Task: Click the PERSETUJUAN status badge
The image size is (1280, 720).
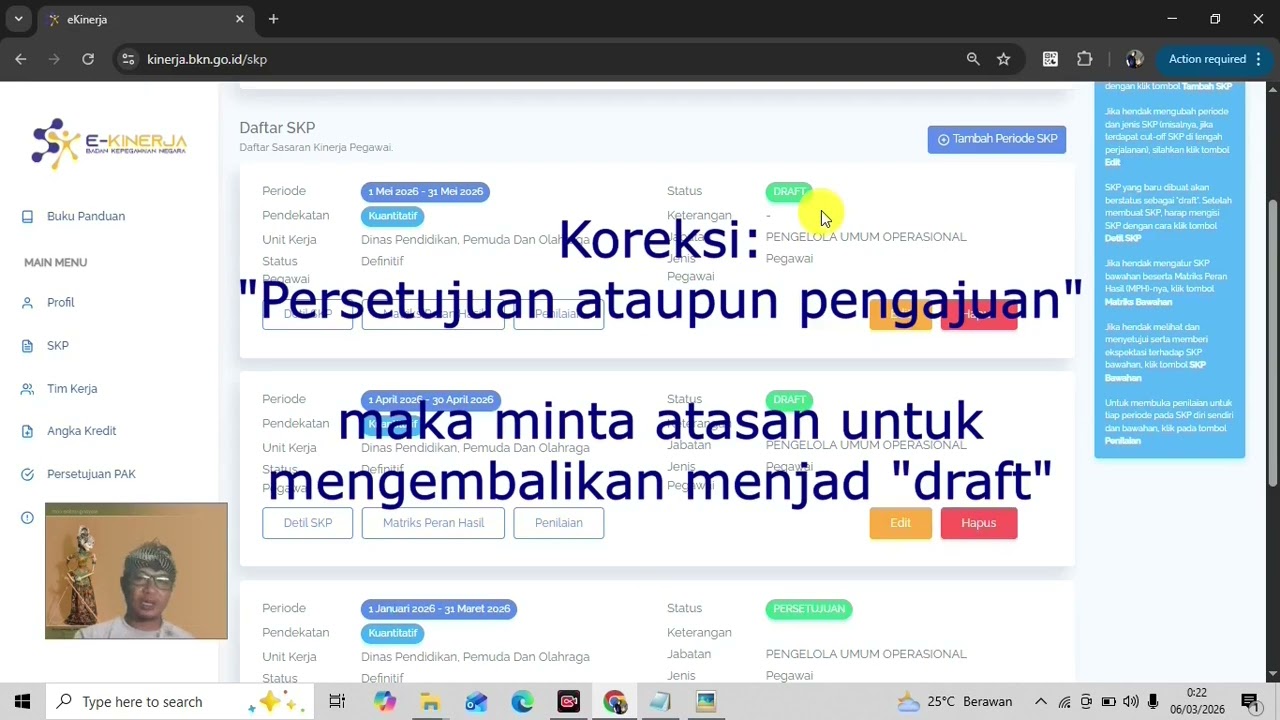Action: point(808,608)
